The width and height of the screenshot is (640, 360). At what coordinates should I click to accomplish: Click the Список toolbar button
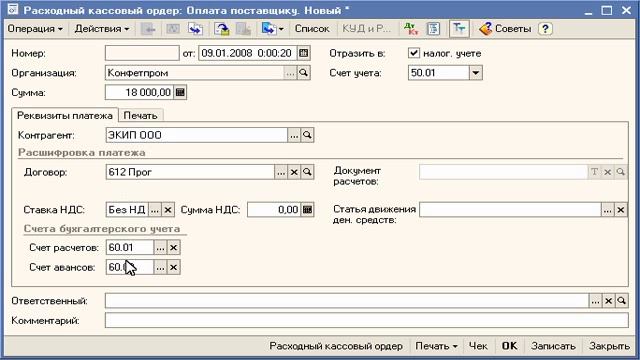pos(312,29)
